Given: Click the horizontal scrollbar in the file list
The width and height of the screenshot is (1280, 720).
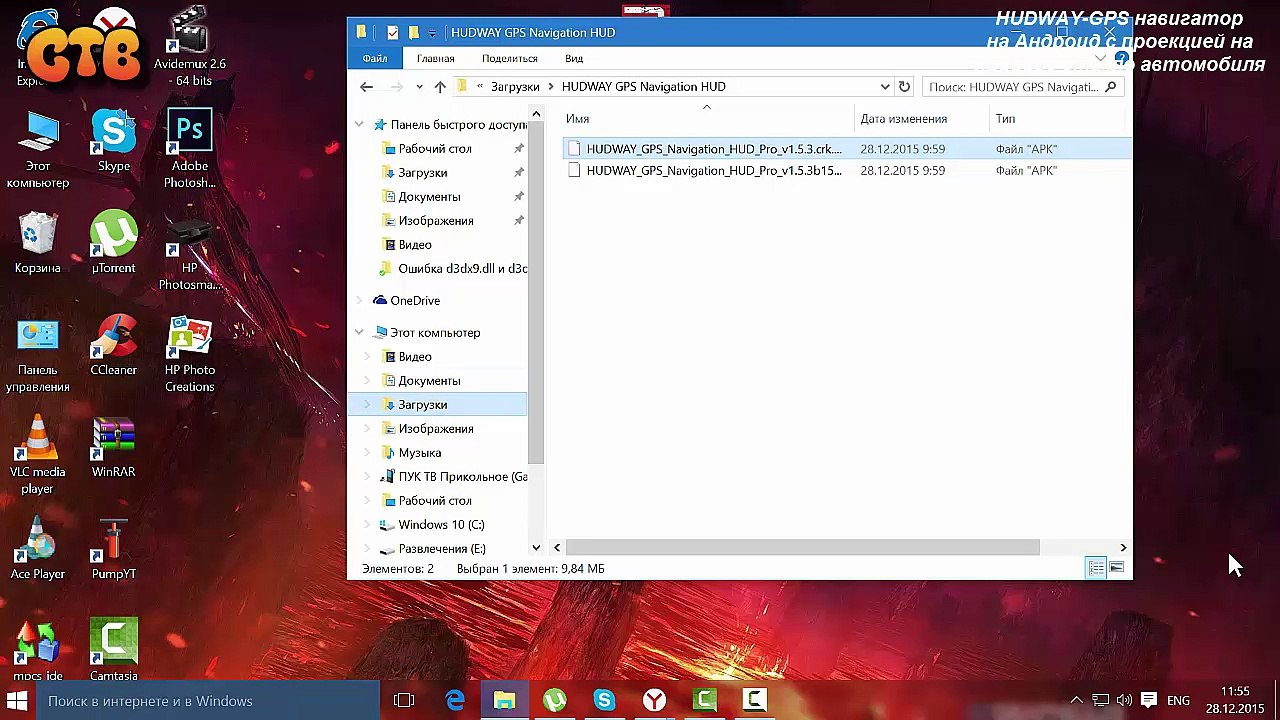Looking at the screenshot, I should [x=802, y=548].
